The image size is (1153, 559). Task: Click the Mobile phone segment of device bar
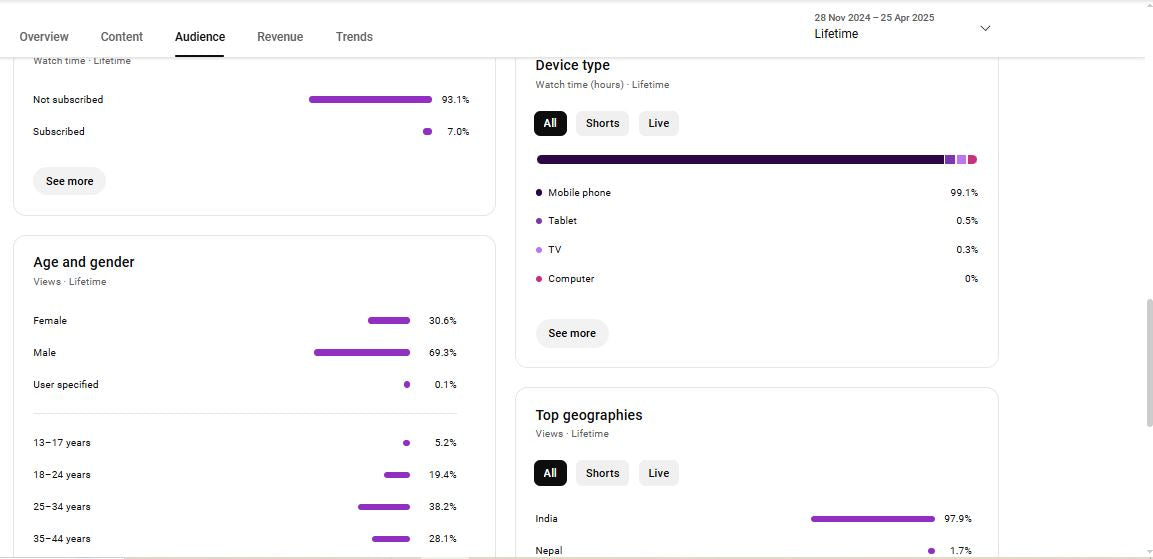pyautogui.click(x=740, y=160)
